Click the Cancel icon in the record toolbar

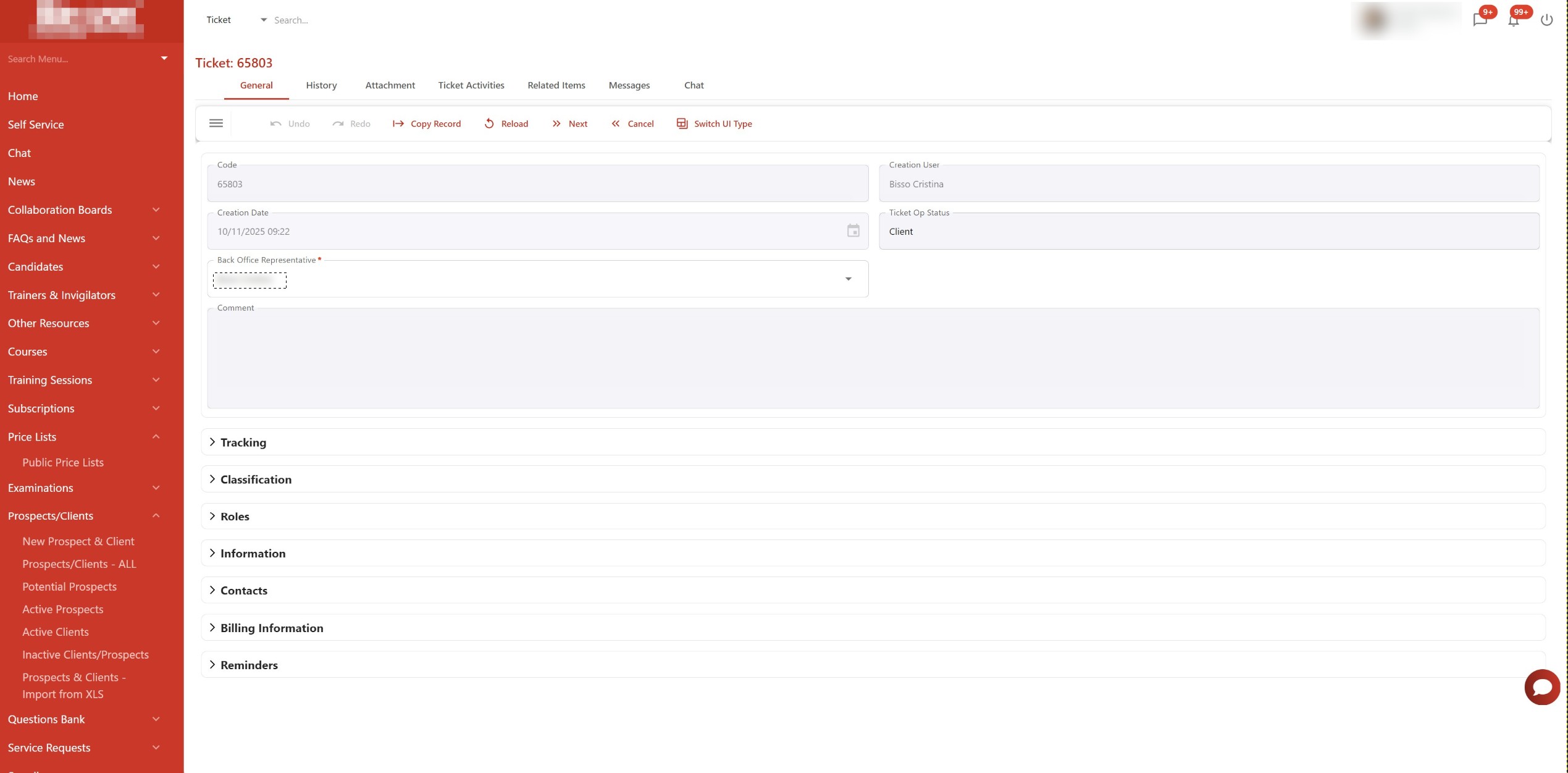616,124
